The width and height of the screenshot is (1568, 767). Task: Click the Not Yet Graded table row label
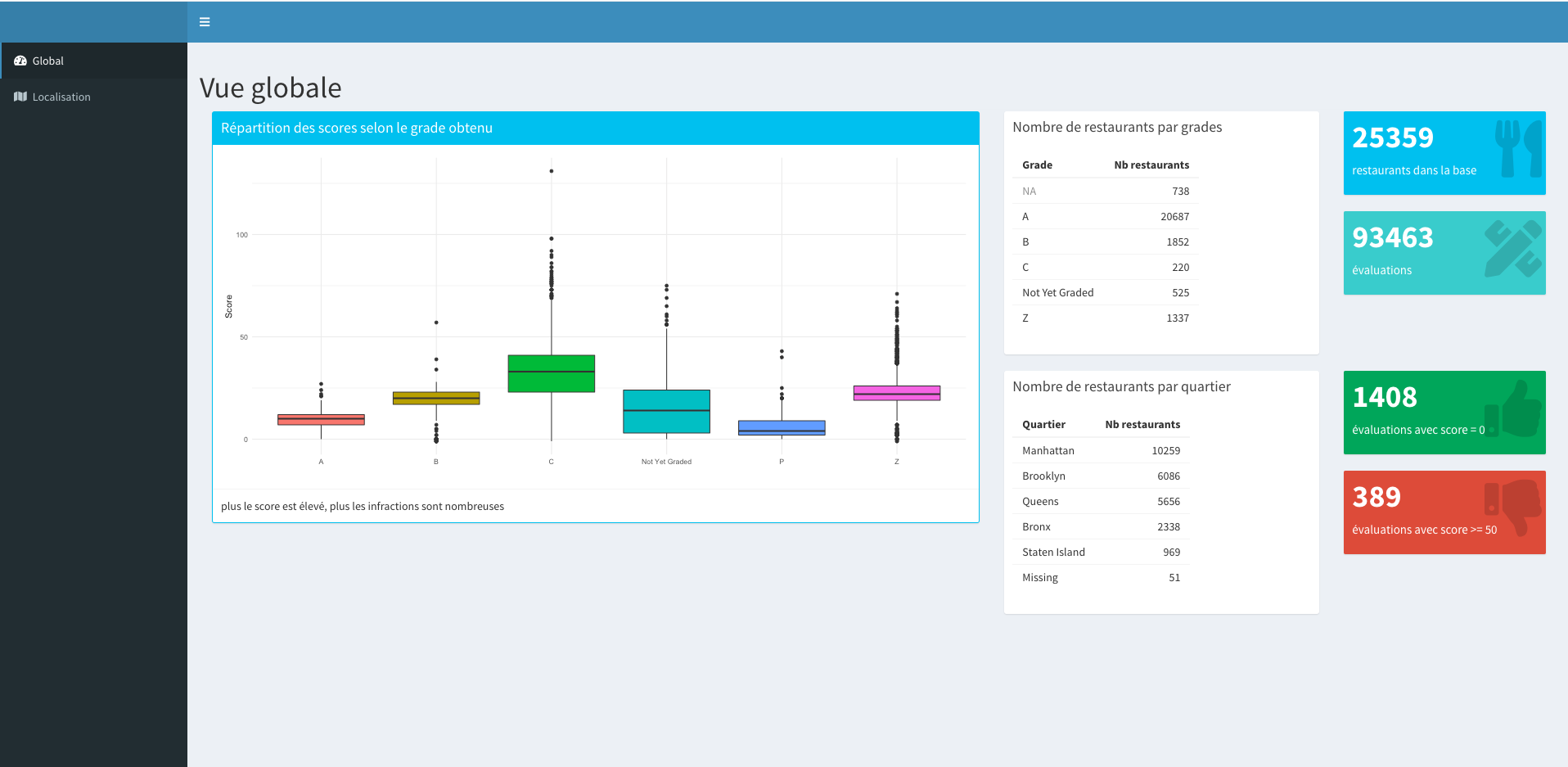pos(1057,292)
